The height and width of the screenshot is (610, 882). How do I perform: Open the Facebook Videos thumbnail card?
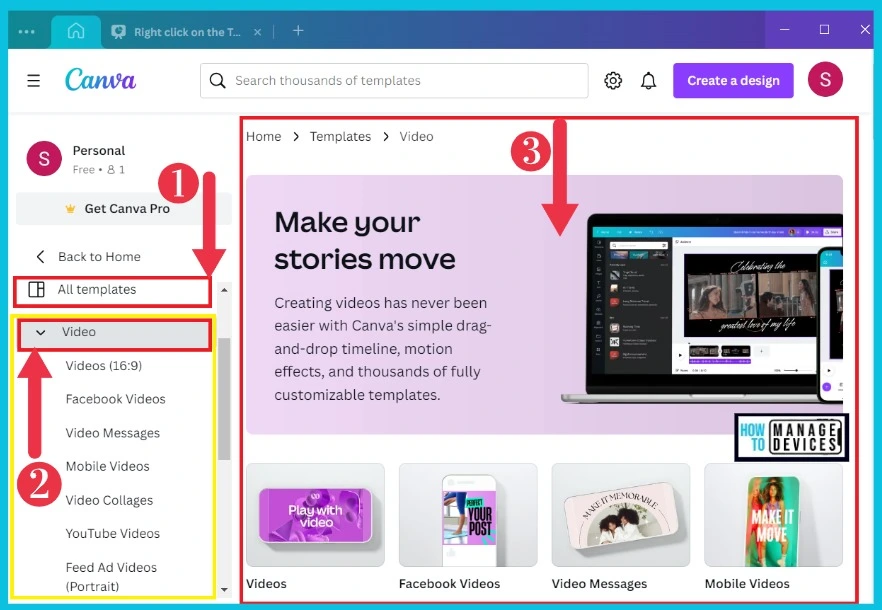pyautogui.click(x=468, y=515)
